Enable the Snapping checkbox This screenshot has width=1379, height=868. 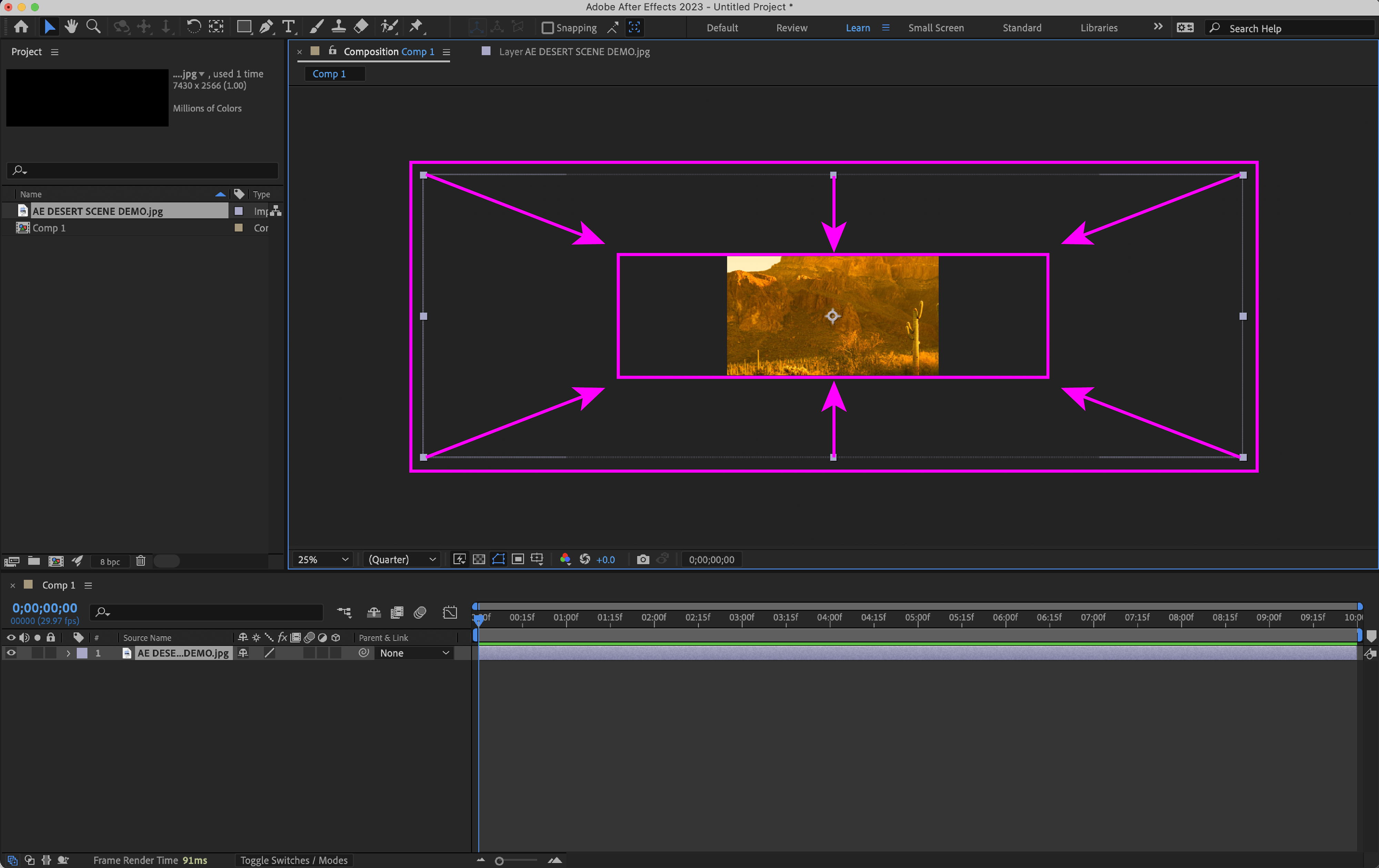(x=547, y=28)
